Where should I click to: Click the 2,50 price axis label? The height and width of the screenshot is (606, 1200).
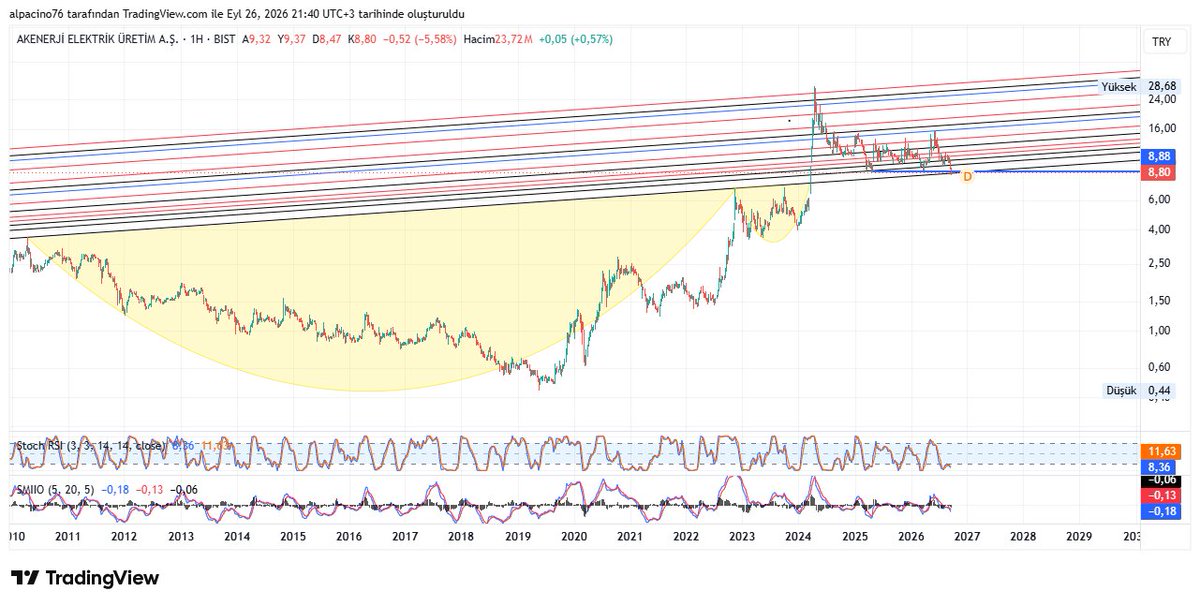pyautogui.click(x=1160, y=263)
